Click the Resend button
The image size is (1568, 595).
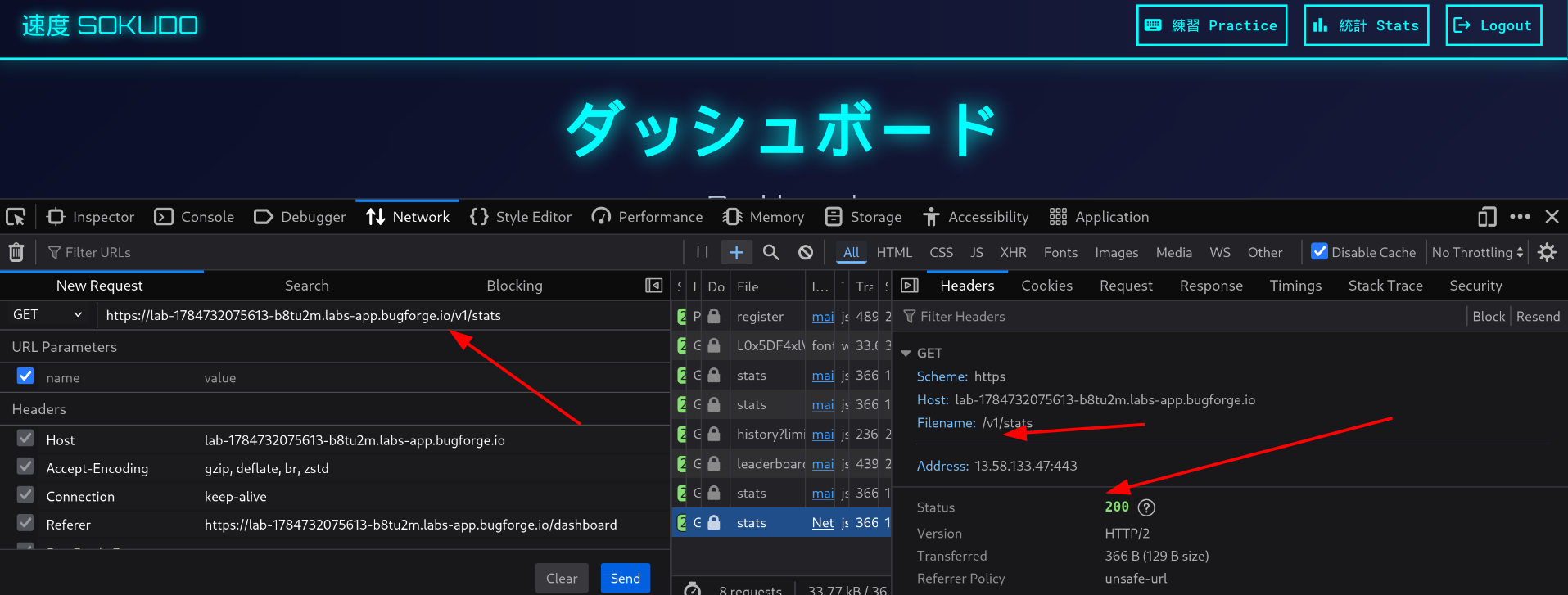click(1538, 317)
